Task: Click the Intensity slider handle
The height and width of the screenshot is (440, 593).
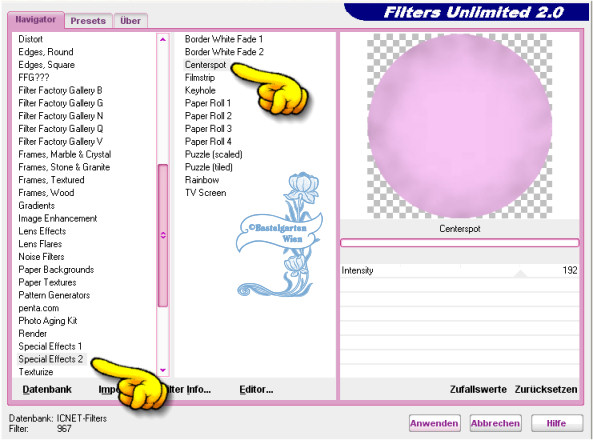Action: pyautogui.click(x=521, y=274)
